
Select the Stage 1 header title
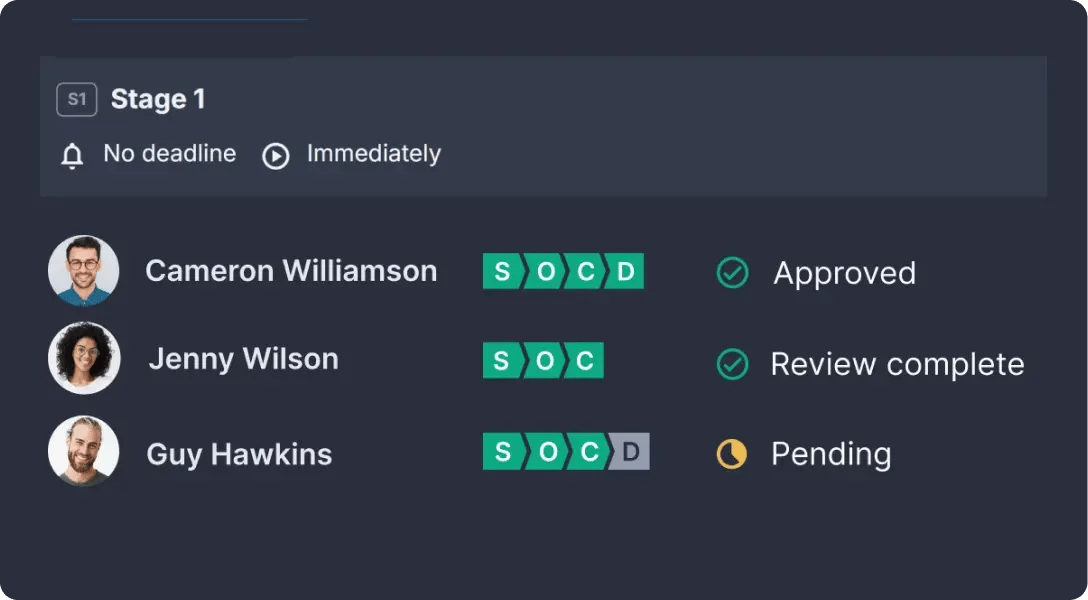click(x=158, y=99)
